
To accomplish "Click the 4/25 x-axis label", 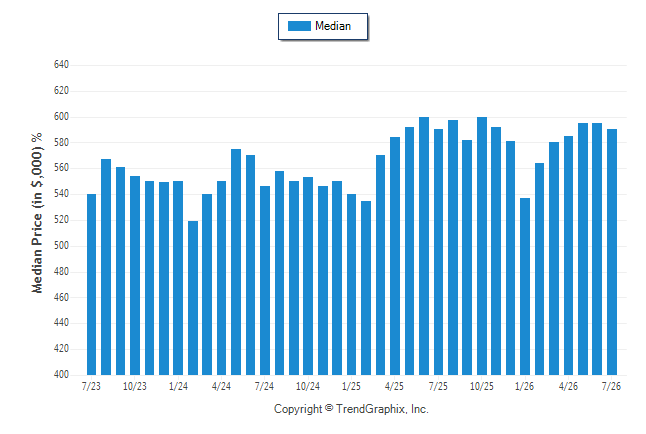I will [394, 386].
